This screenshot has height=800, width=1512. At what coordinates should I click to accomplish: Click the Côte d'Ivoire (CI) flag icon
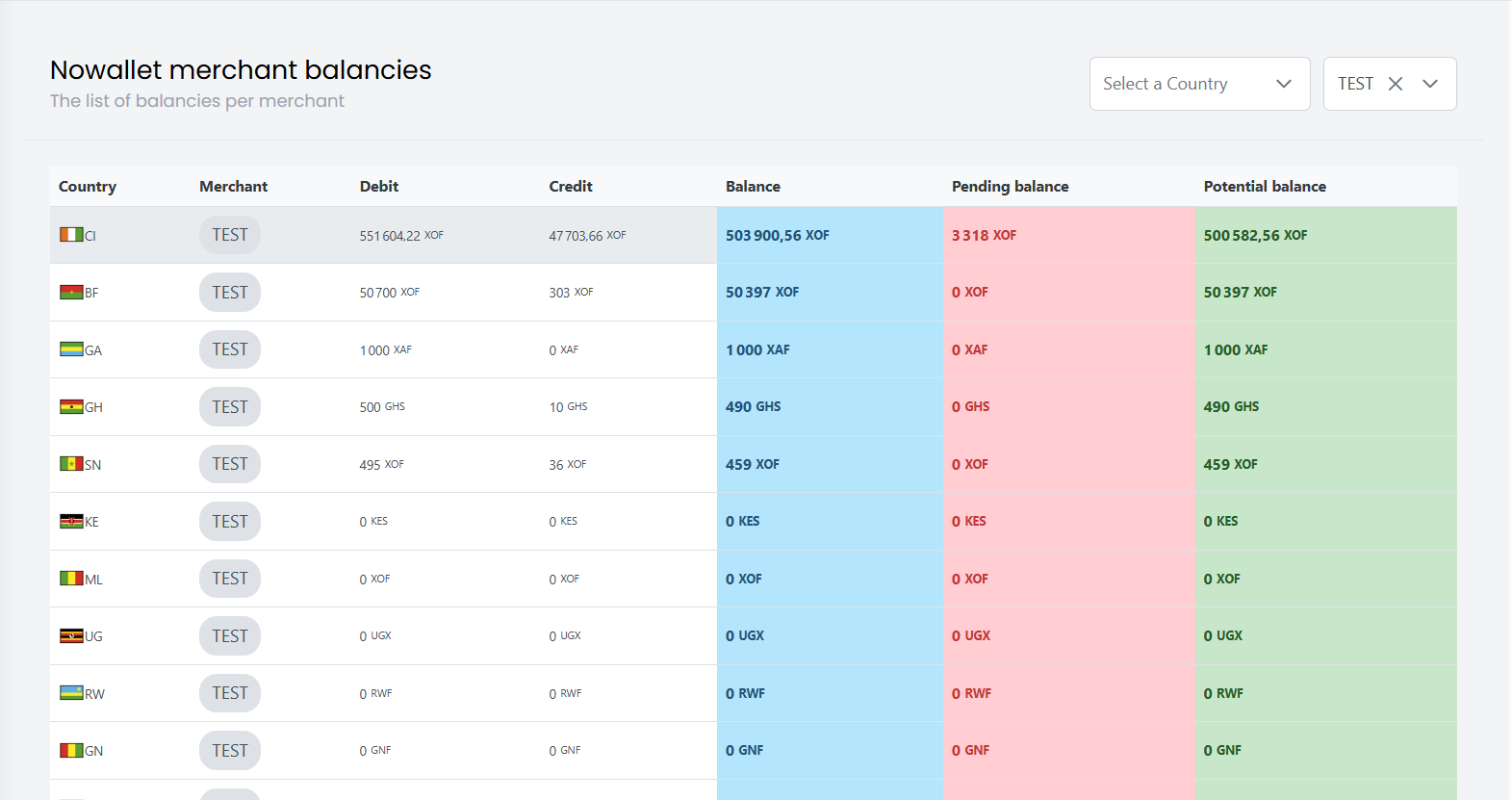click(x=71, y=235)
